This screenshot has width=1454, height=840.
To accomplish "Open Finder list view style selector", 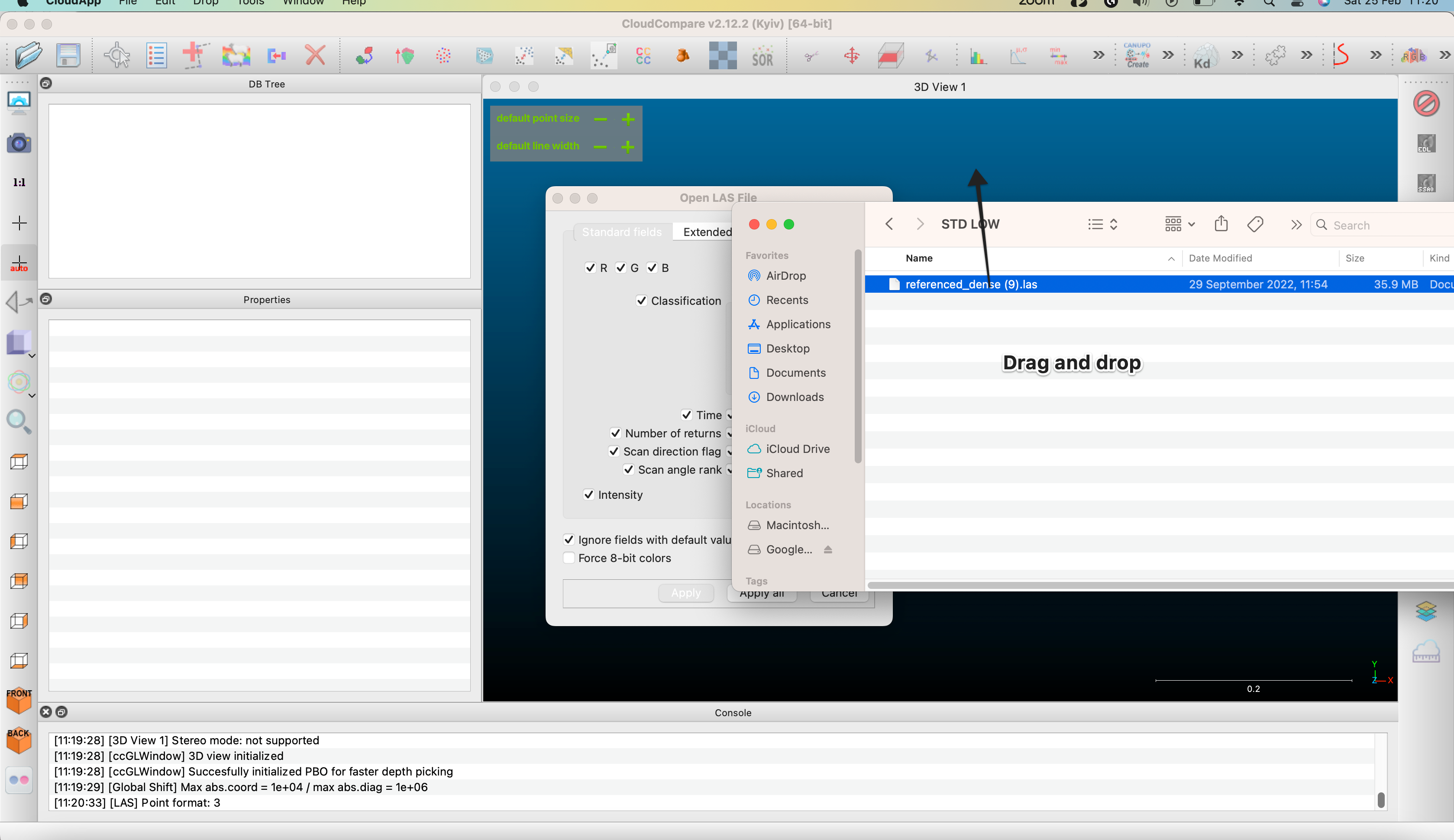I will (1102, 224).
